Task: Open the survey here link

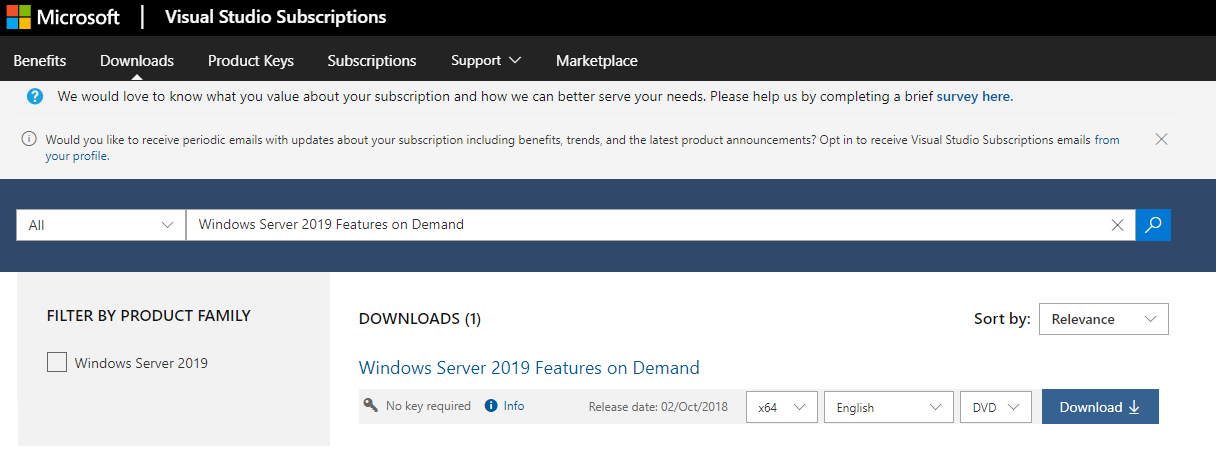Action: tap(973, 97)
